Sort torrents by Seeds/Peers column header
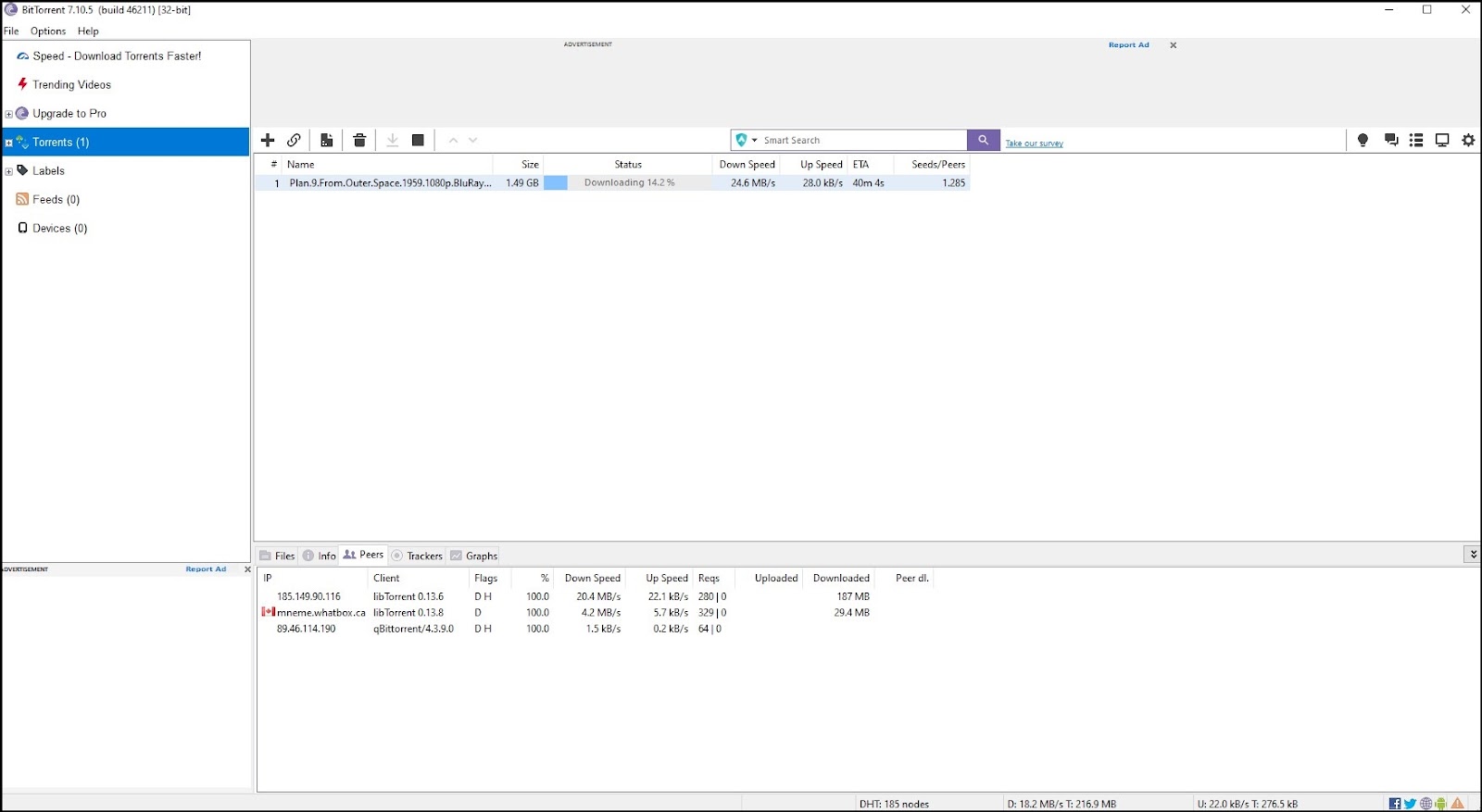Screen dimensions: 1482x812 click(932, 164)
